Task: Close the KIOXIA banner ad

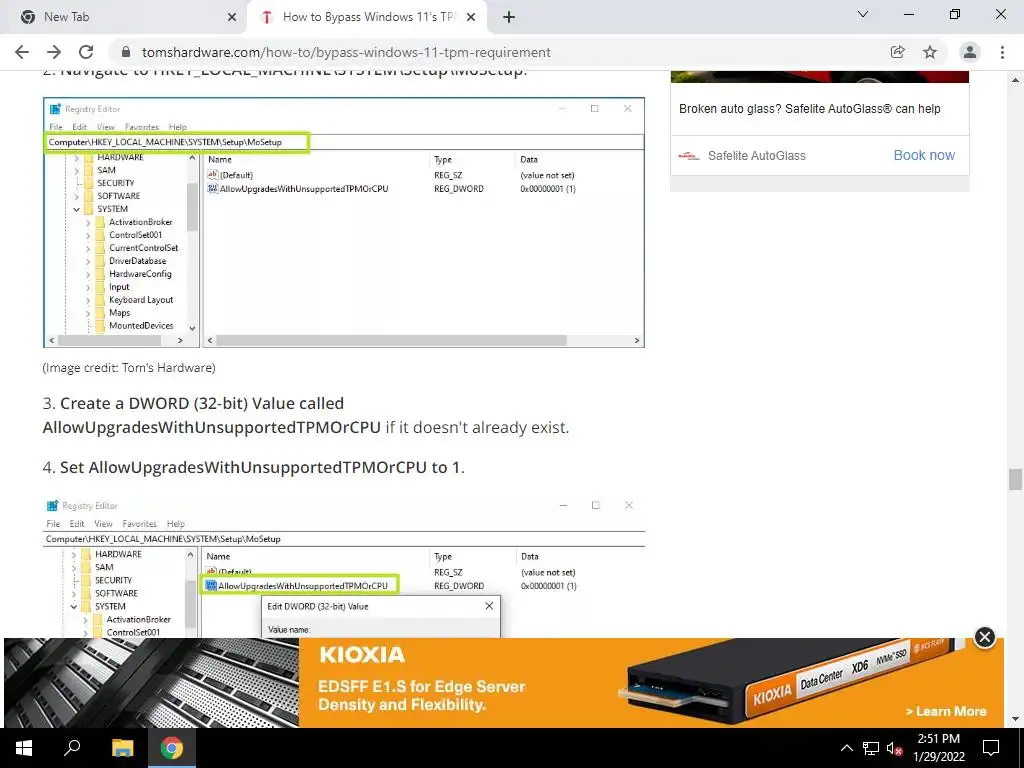Action: pos(985,637)
